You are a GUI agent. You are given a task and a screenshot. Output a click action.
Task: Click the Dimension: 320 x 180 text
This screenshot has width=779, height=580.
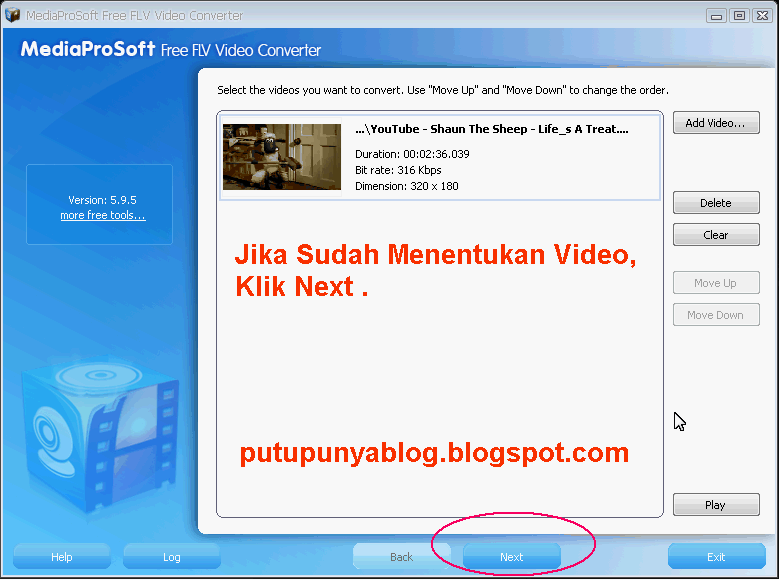tap(406, 186)
